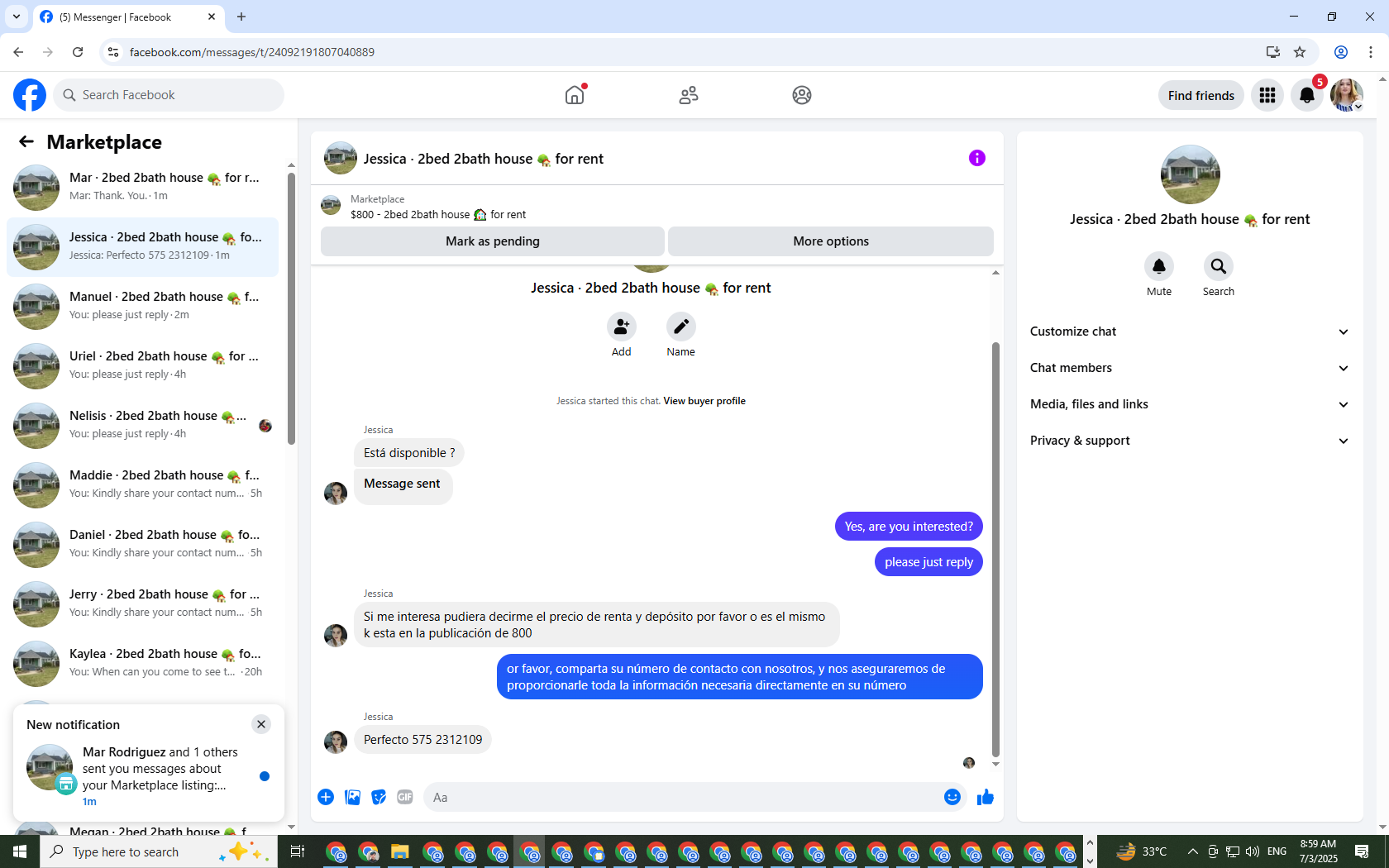Open the Windows notification center icon
This screenshot has width=1389, height=868.
coord(1362,851)
